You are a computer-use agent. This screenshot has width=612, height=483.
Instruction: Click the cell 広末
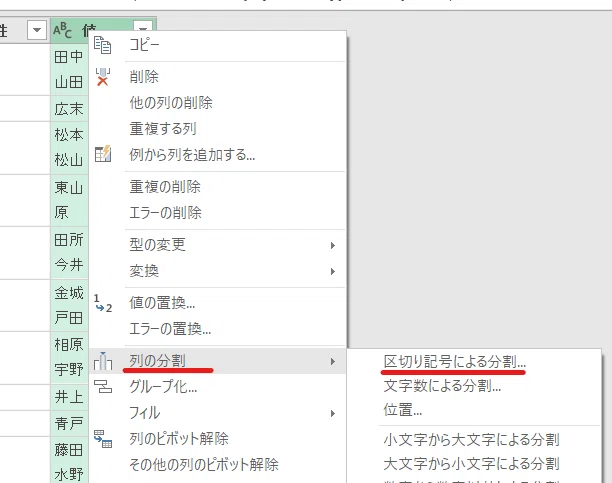coord(69,109)
